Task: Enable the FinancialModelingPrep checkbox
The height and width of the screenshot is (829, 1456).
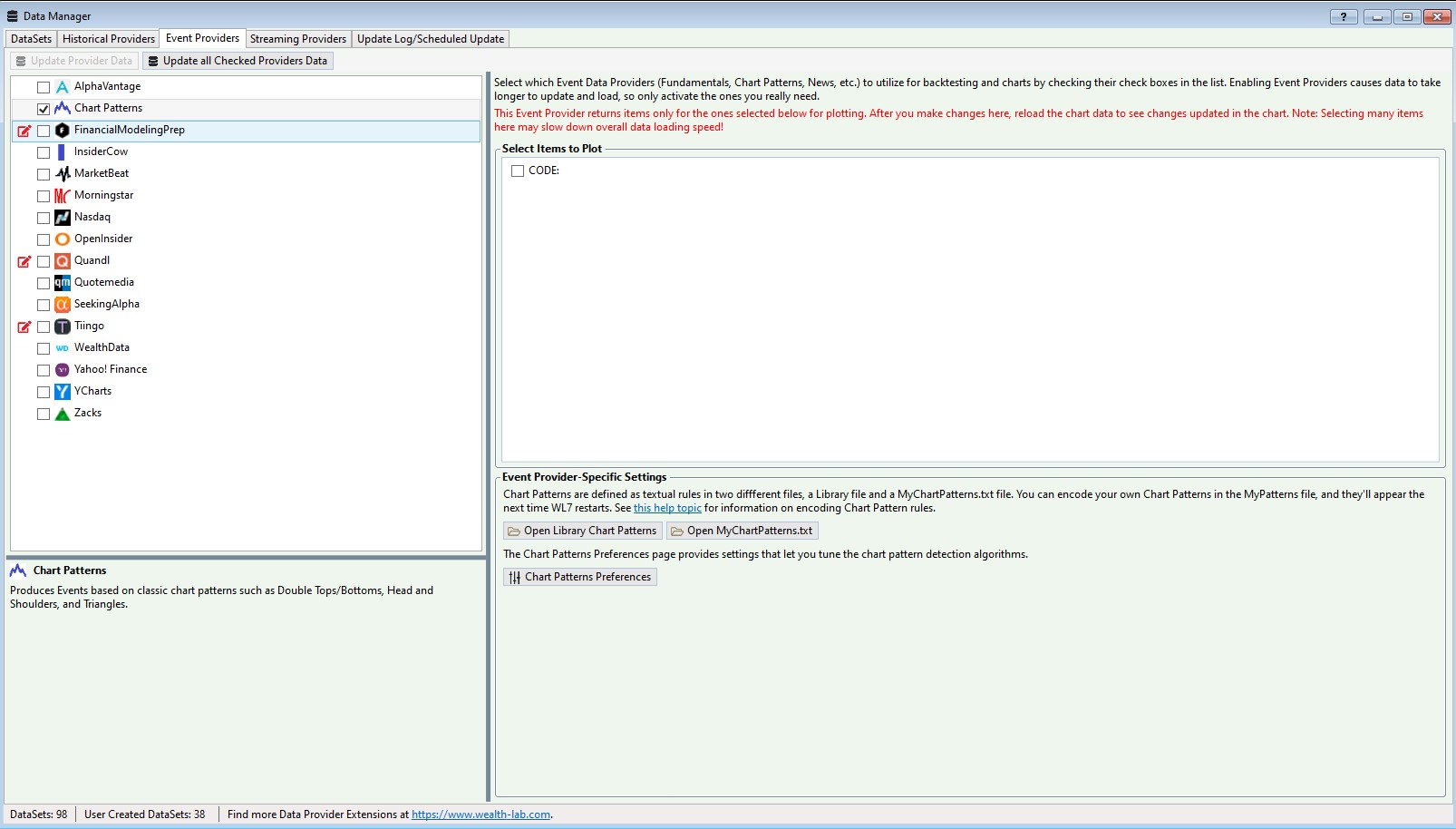Action: [44, 131]
